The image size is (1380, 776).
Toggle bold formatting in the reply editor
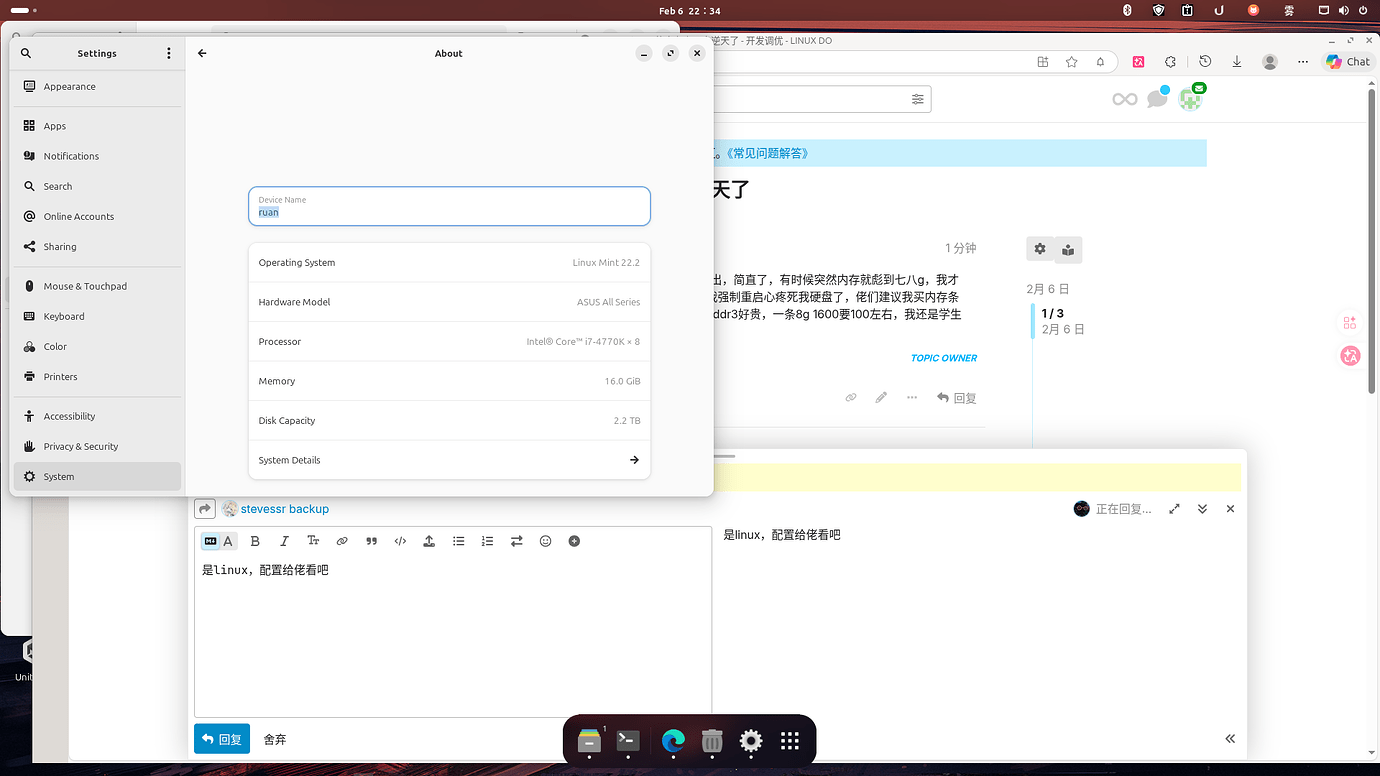click(255, 541)
